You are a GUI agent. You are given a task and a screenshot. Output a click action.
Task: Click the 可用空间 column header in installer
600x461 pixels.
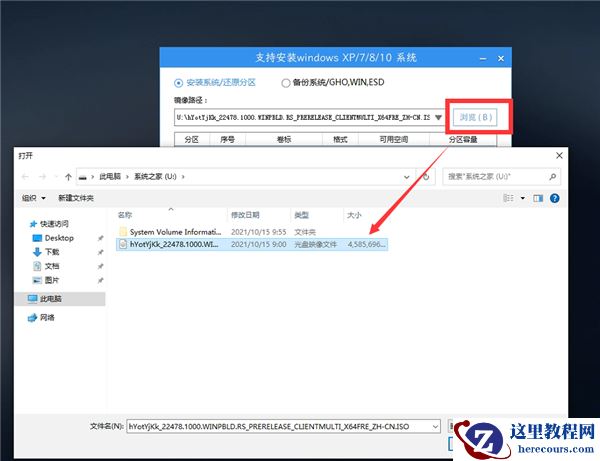click(x=394, y=140)
